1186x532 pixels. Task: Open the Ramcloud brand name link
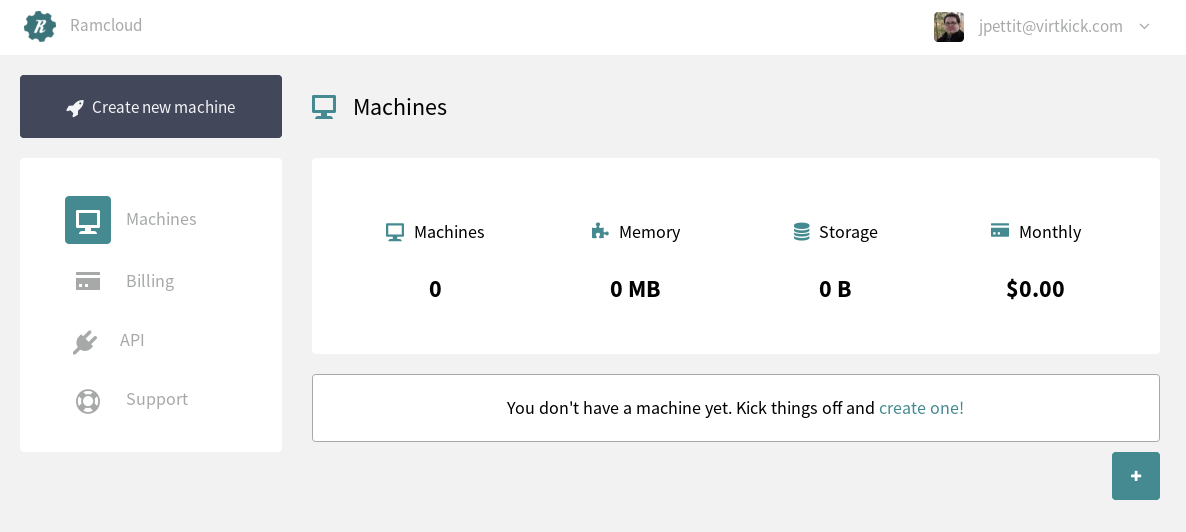(x=106, y=25)
